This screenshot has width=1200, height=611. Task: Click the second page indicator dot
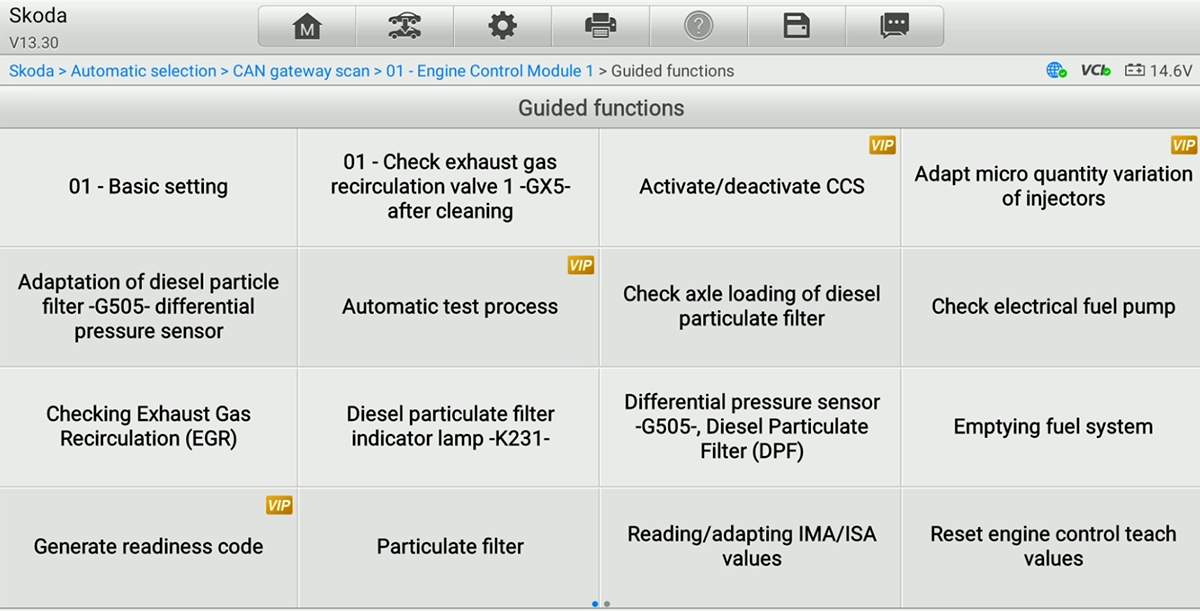[607, 604]
